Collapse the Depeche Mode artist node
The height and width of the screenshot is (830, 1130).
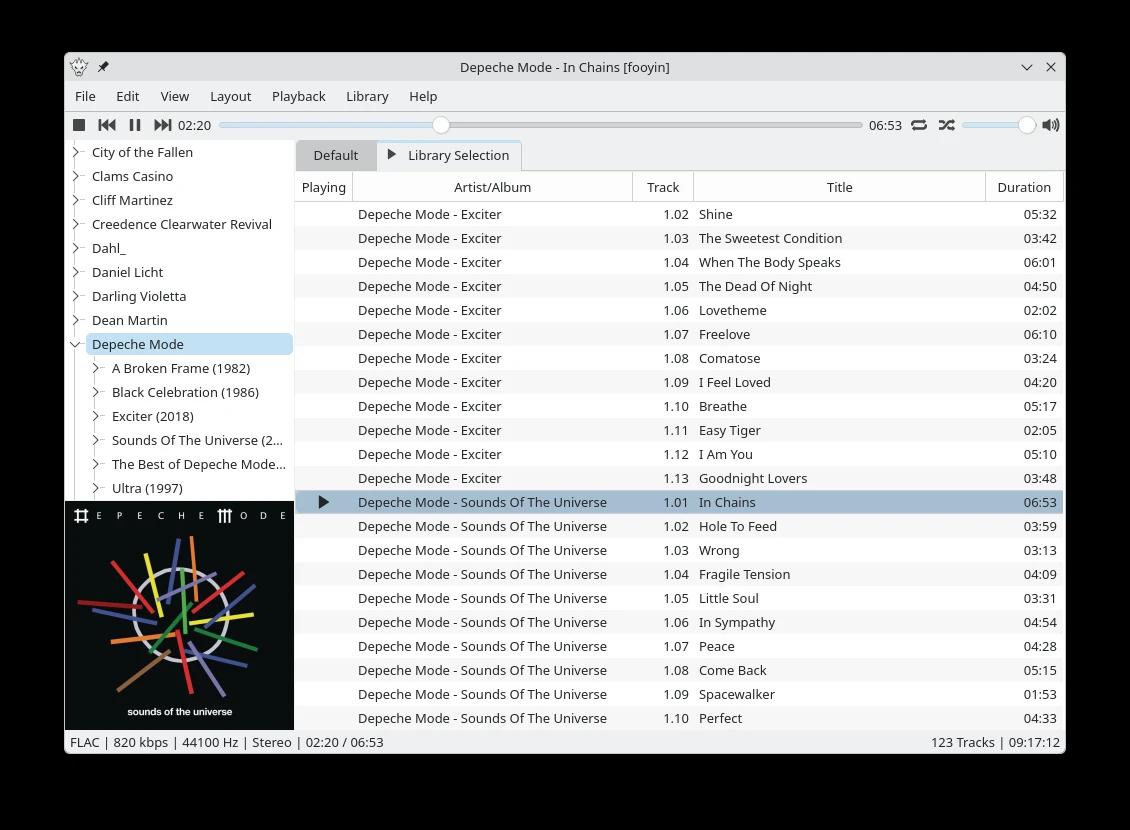click(75, 344)
